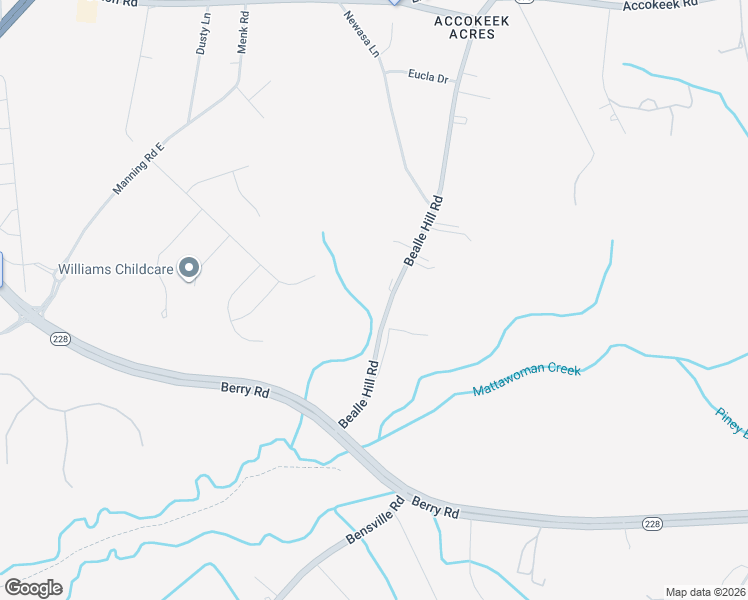Click the Berry Rd label near Bensville Rd
This screenshot has height=600, width=748.
point(435,507)
